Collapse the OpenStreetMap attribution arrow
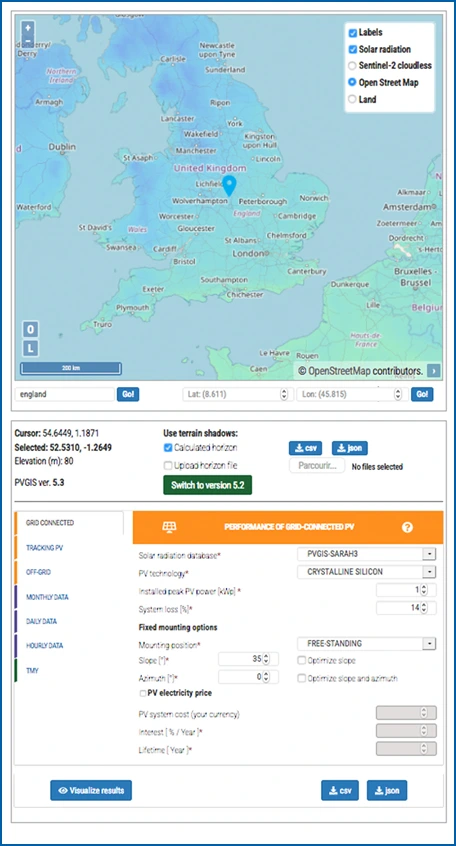456x846 pixels. coord(433,371)
